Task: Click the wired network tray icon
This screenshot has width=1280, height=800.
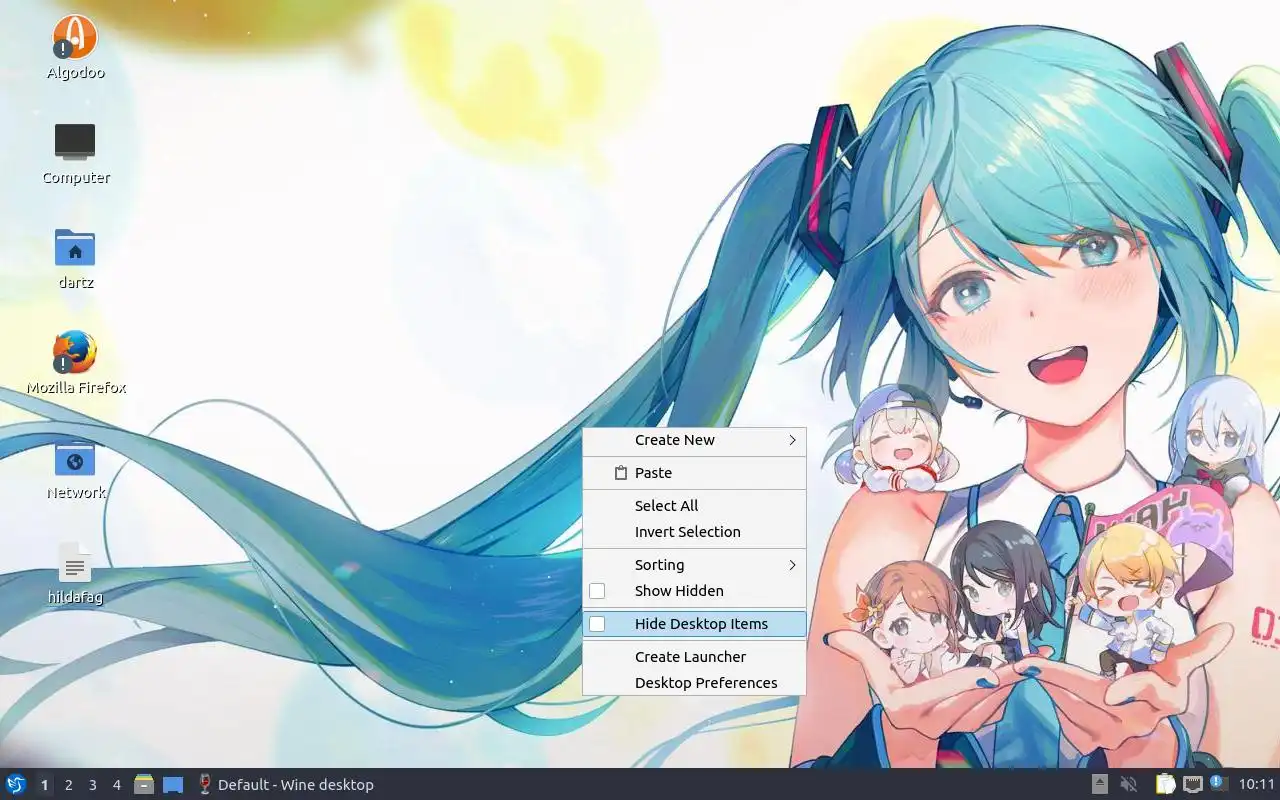Action: click(x=1192, y=784)
